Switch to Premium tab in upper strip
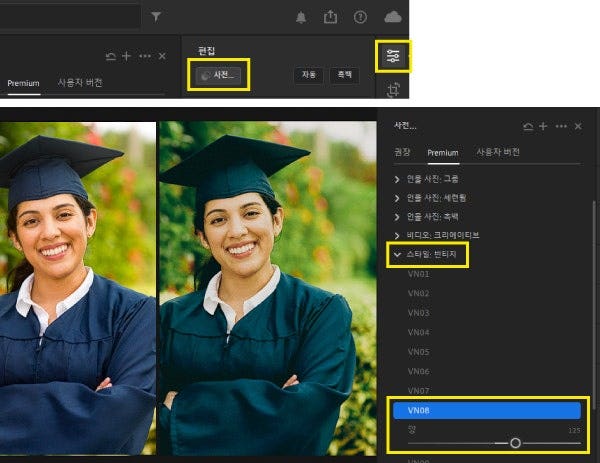 tap(23, 83)
